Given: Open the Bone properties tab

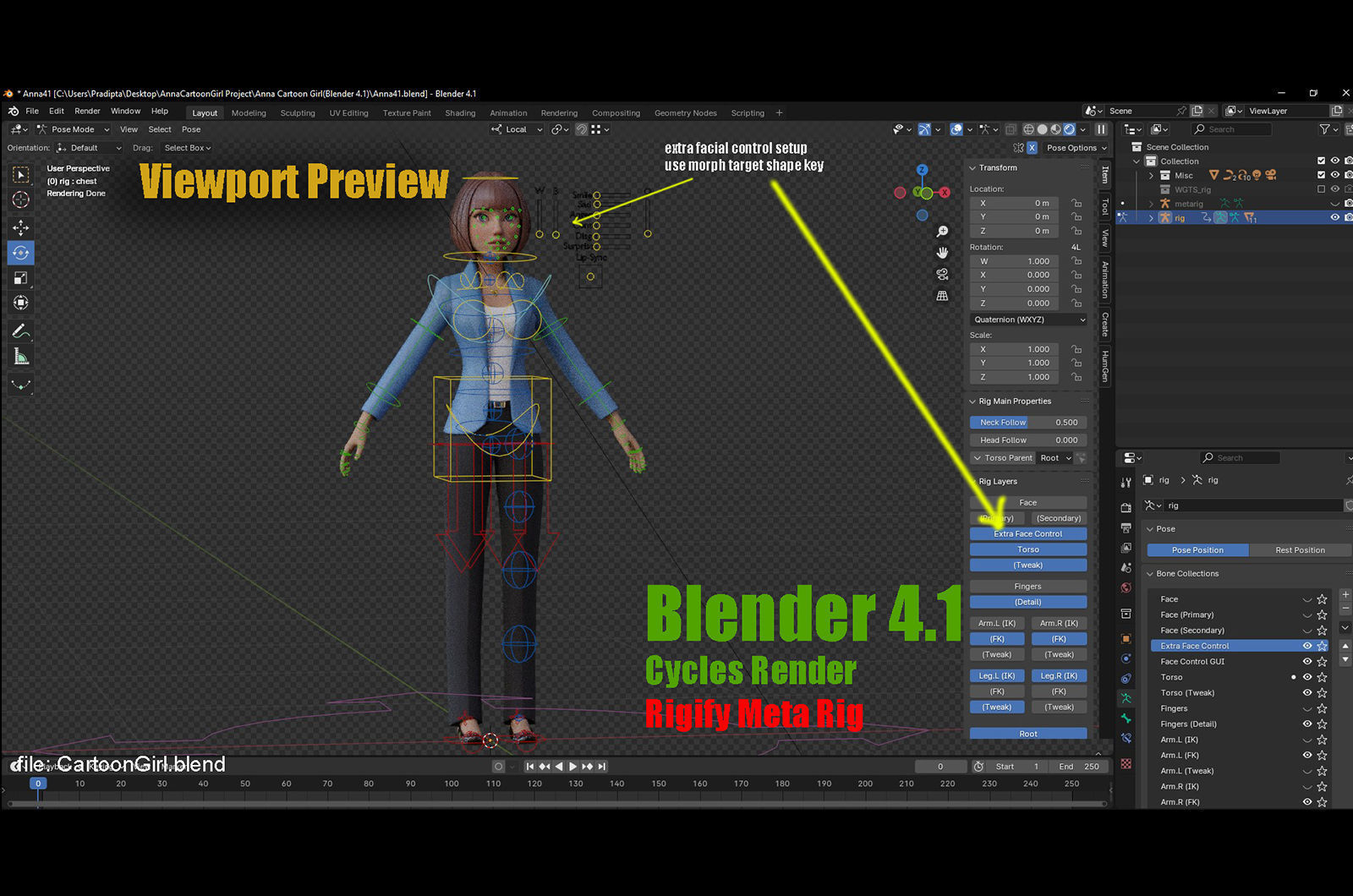Looking at the screenshot, I should pyautogui.click(x=1126, y=718).
